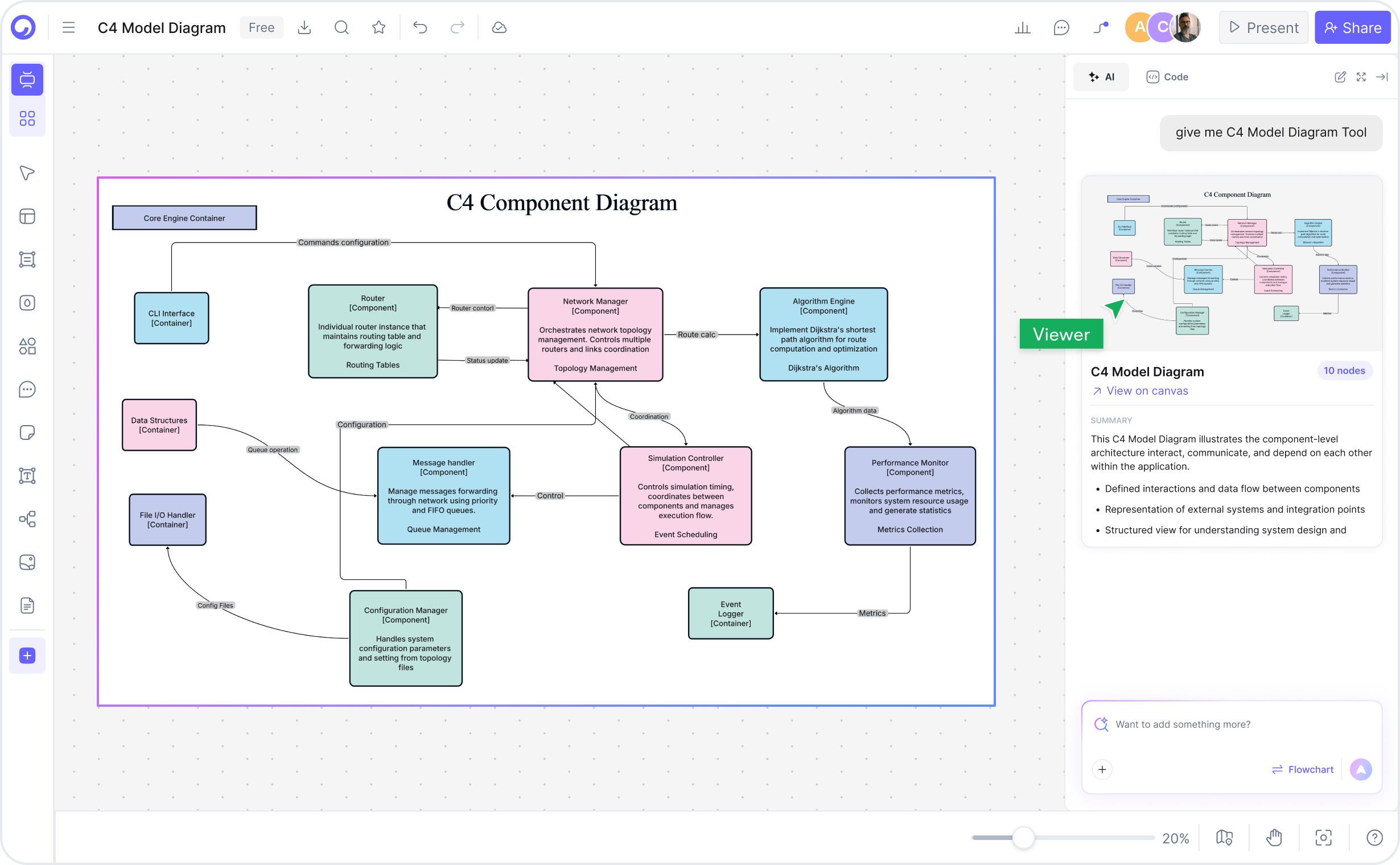The width and height of the screenshot is (1400, 865).
Task: Click the Free plan badge
Action: (261, 27)
